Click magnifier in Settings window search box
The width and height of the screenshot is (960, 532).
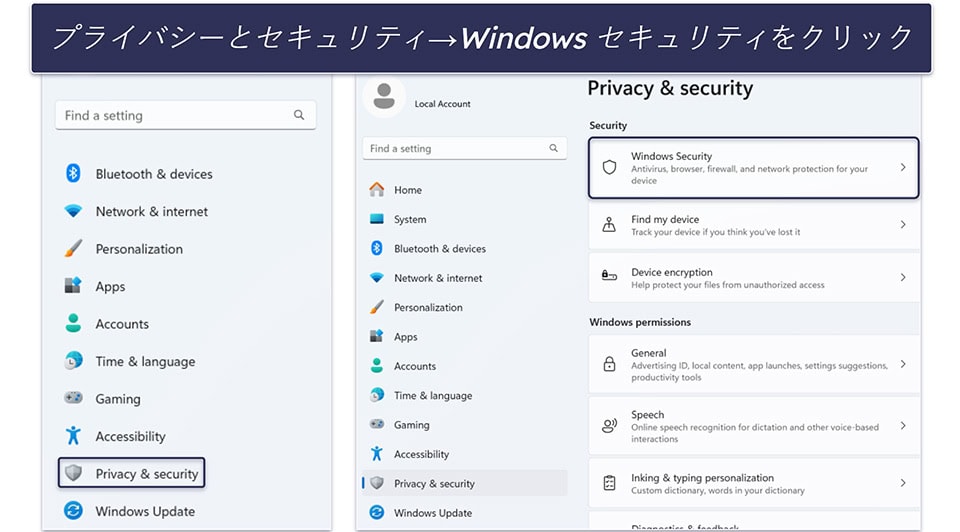click(x=553, y=148)
